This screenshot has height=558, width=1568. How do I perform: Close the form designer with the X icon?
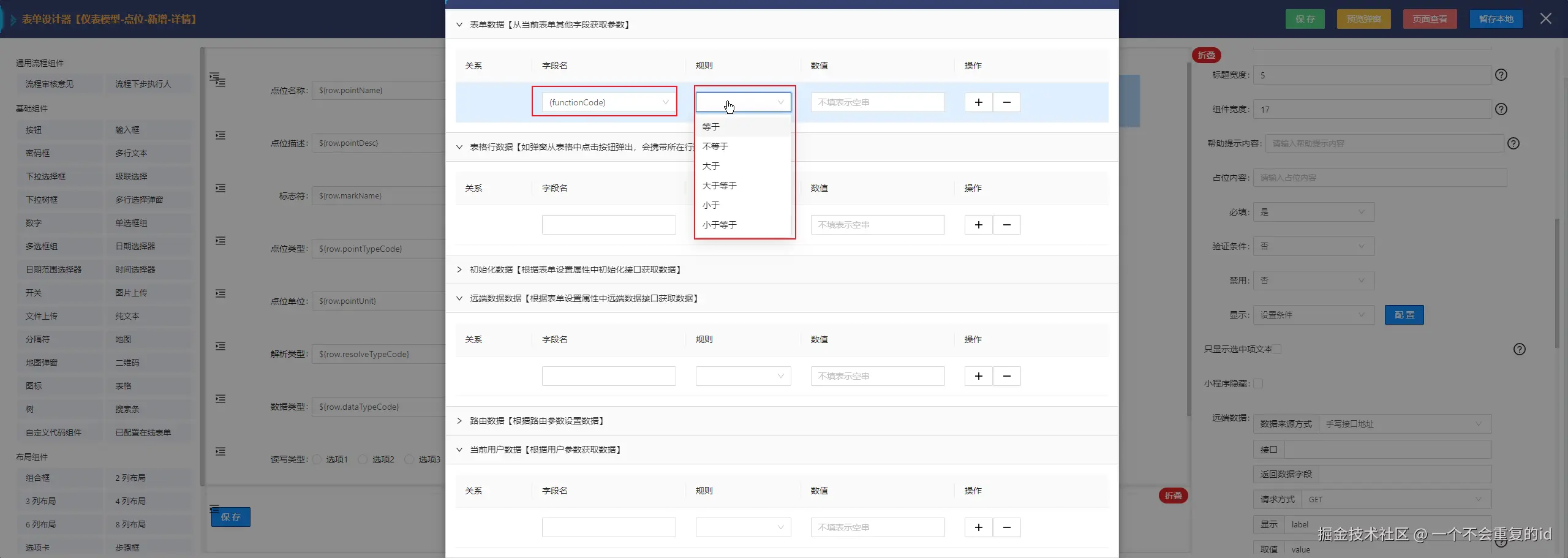(x=1546, y=19)
